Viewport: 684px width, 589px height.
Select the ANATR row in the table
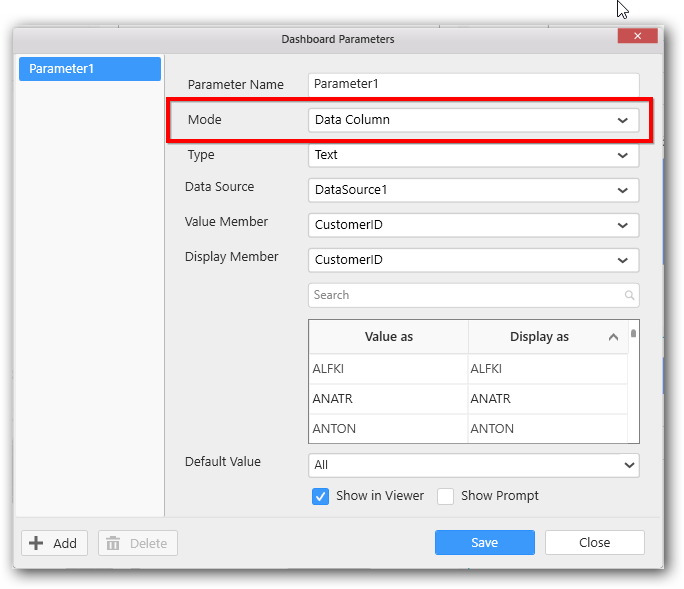388,399
